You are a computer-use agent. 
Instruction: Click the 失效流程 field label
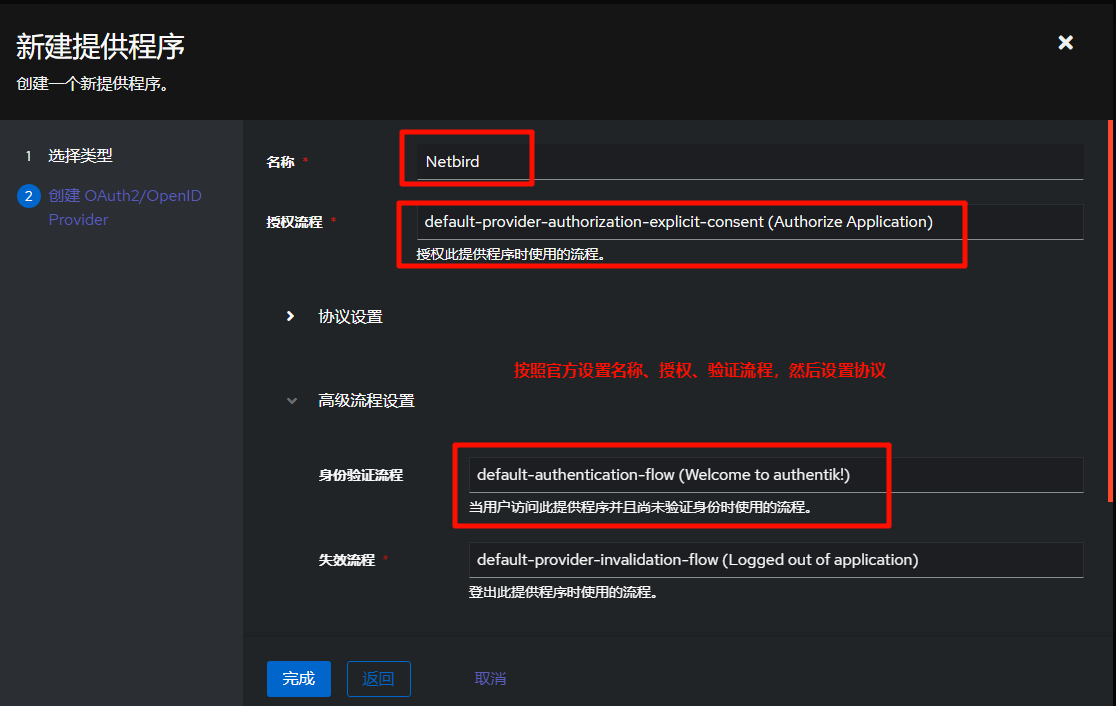[x=346, y=561]
